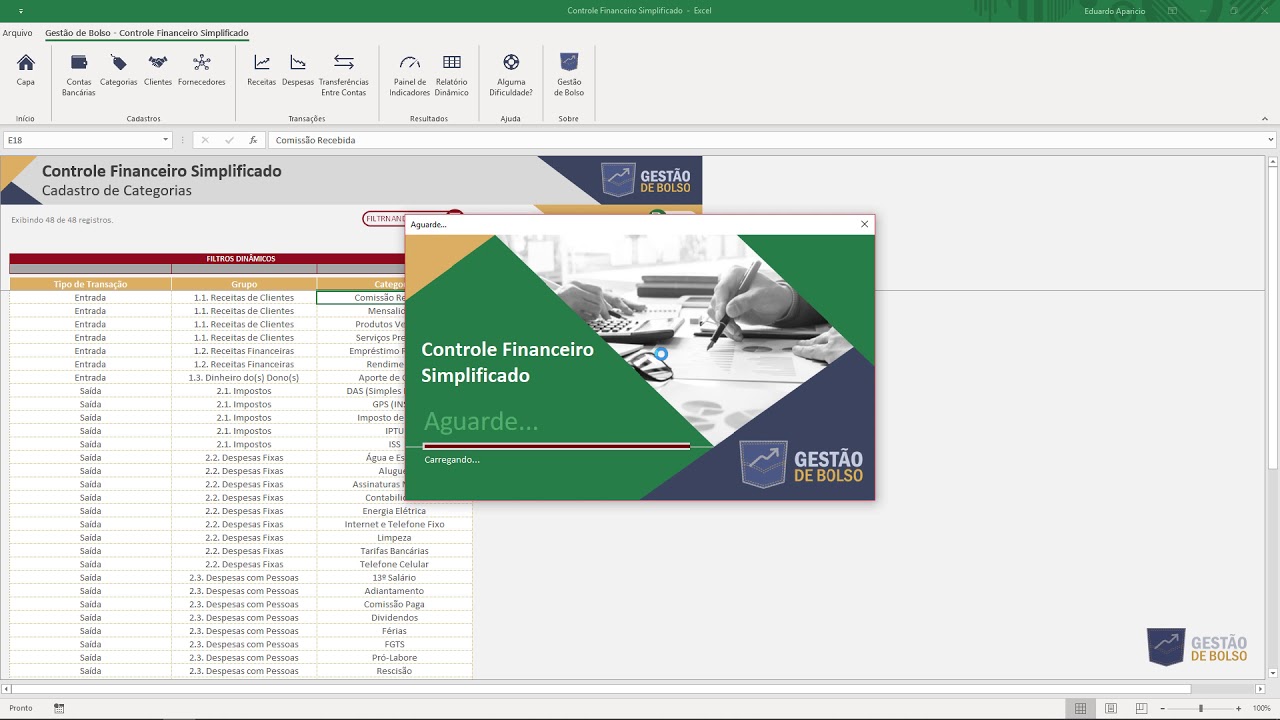Select the Telefone Celular cell
This screenshot has height=720, width=1280.
click(394, 564)
